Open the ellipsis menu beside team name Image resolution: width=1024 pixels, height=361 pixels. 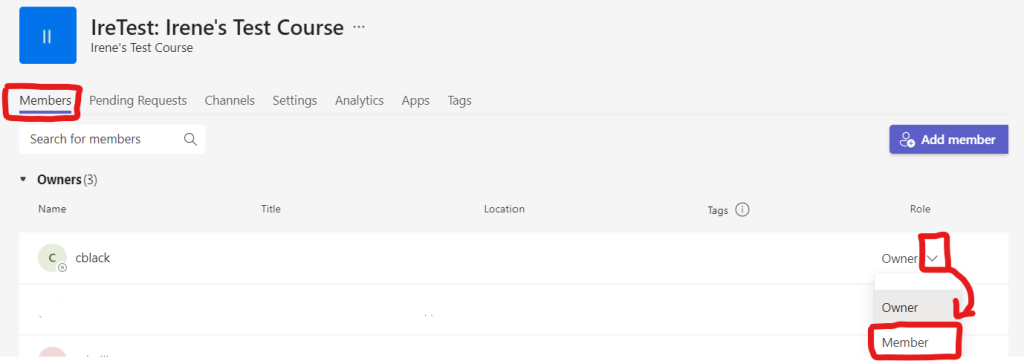coord(359,27)
